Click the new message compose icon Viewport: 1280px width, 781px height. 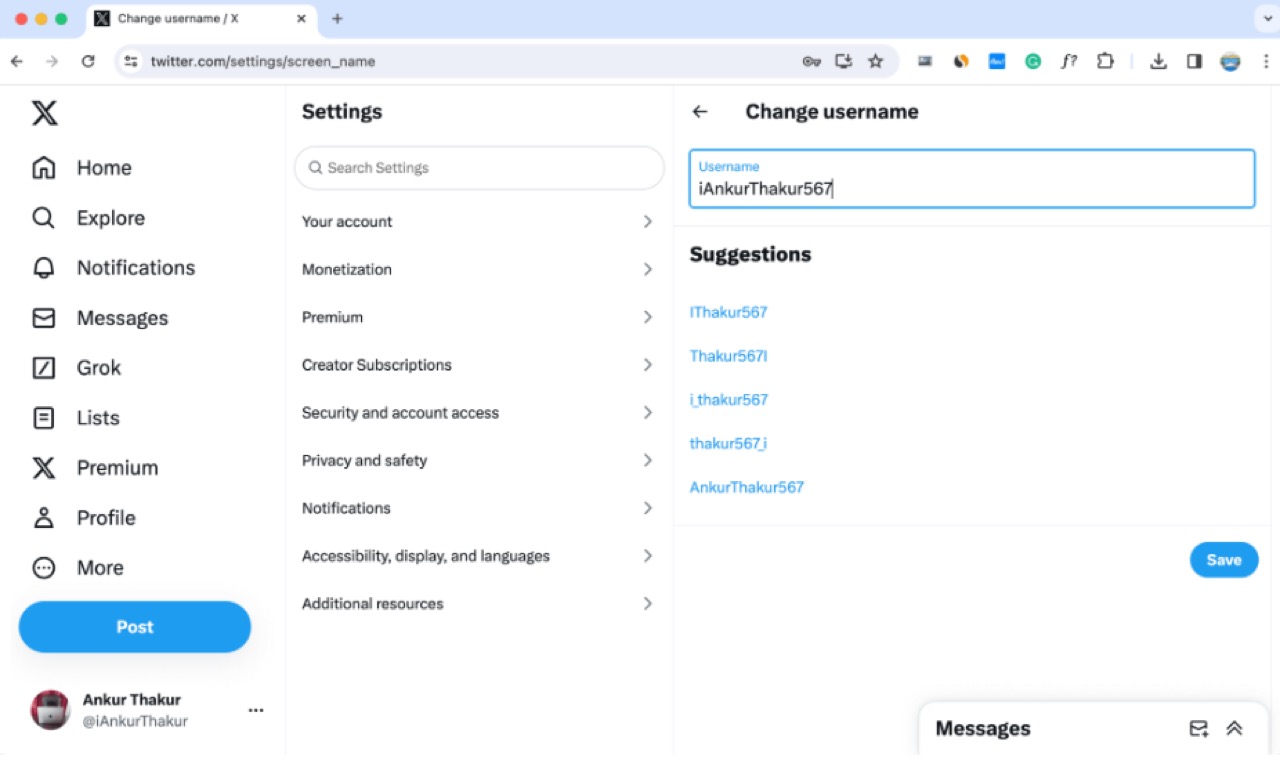click(x=1198, y=729)
